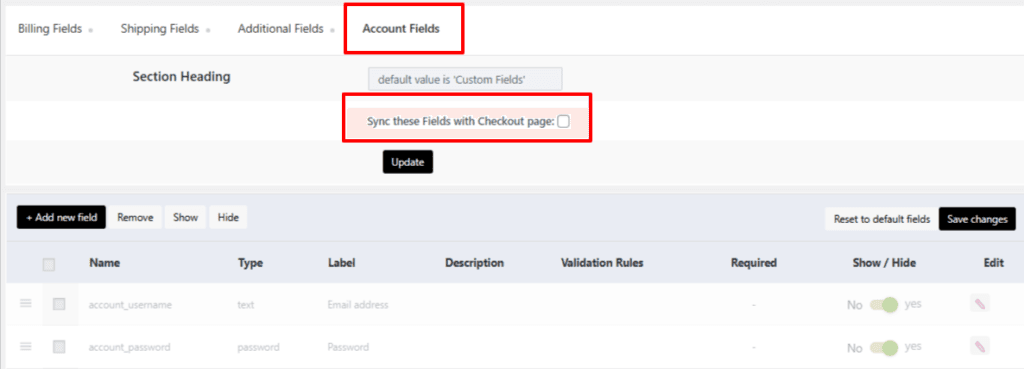Click the + Add new field button
The width and height of the screenshot is (1024, 369).
click(61, 217)
